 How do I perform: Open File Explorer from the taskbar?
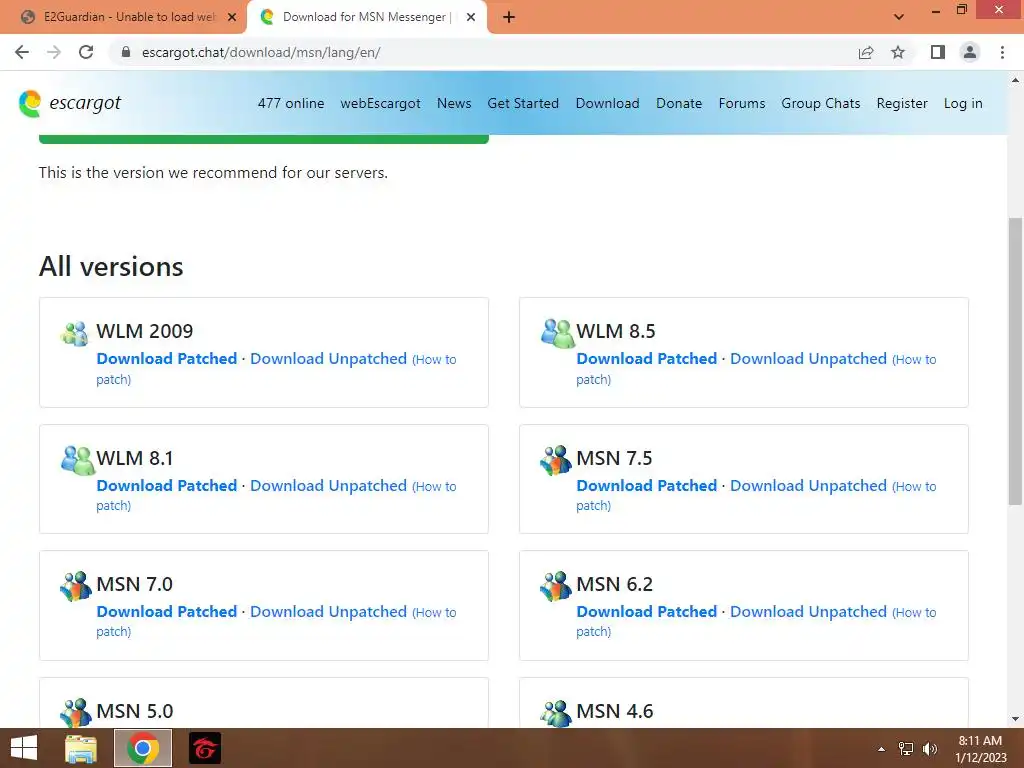click(82, 748)
